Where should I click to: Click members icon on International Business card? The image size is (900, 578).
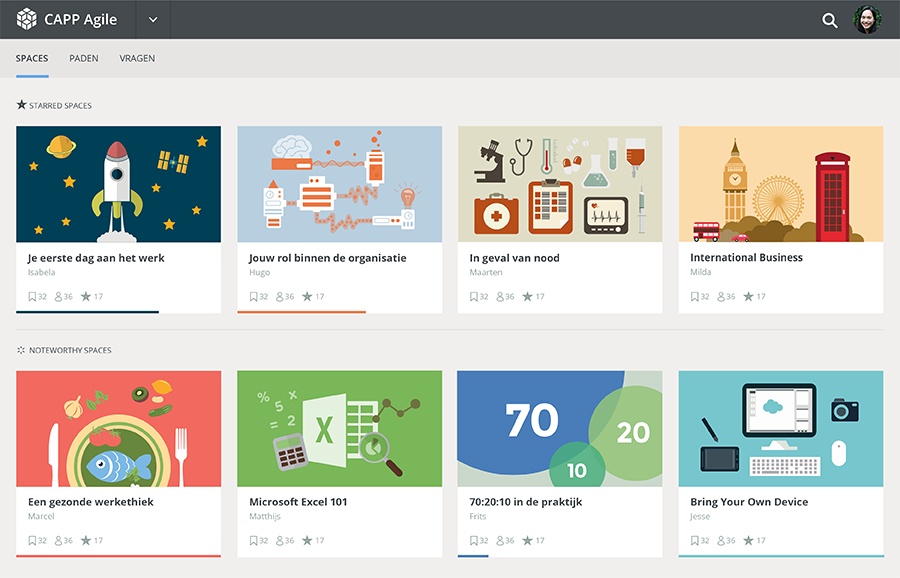(721, 297)
